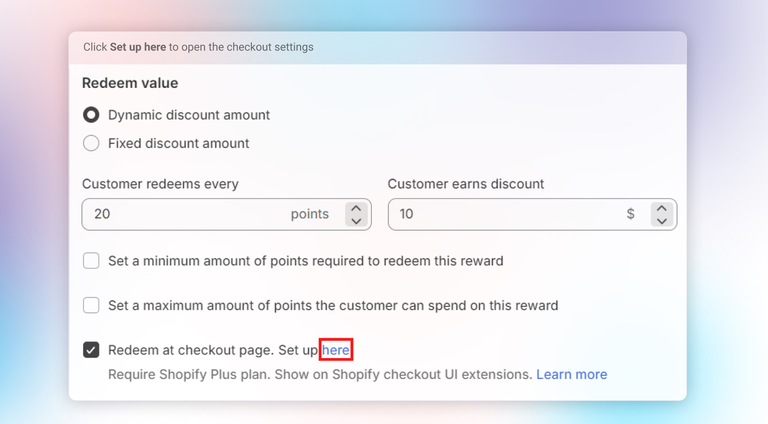
Task: Decrement the discount amount using down arrow
Action: click(x=660, y=220)
